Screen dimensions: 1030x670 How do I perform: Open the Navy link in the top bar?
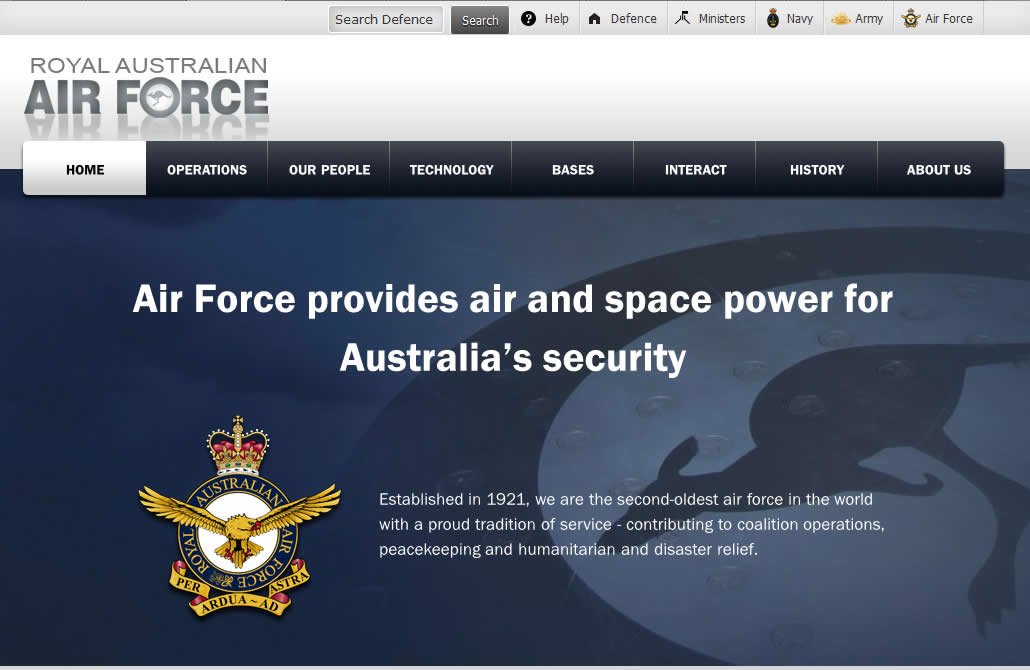click(797, 18)
